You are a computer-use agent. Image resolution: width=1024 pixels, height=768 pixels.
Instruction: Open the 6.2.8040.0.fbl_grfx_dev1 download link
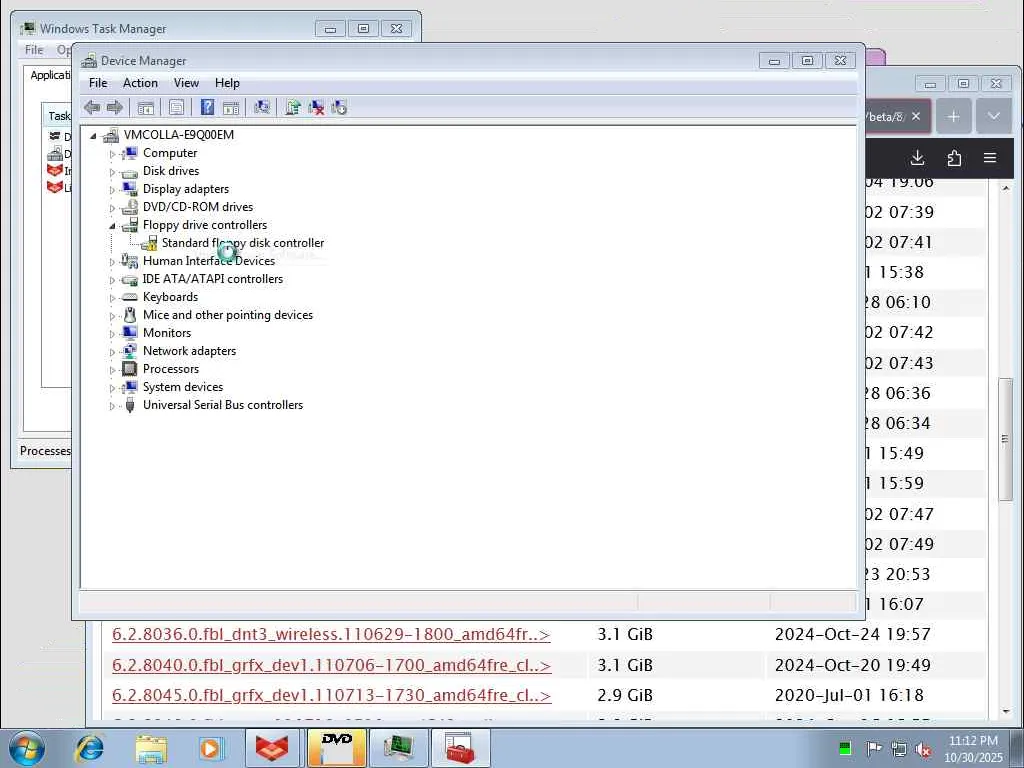coord(331,665)
